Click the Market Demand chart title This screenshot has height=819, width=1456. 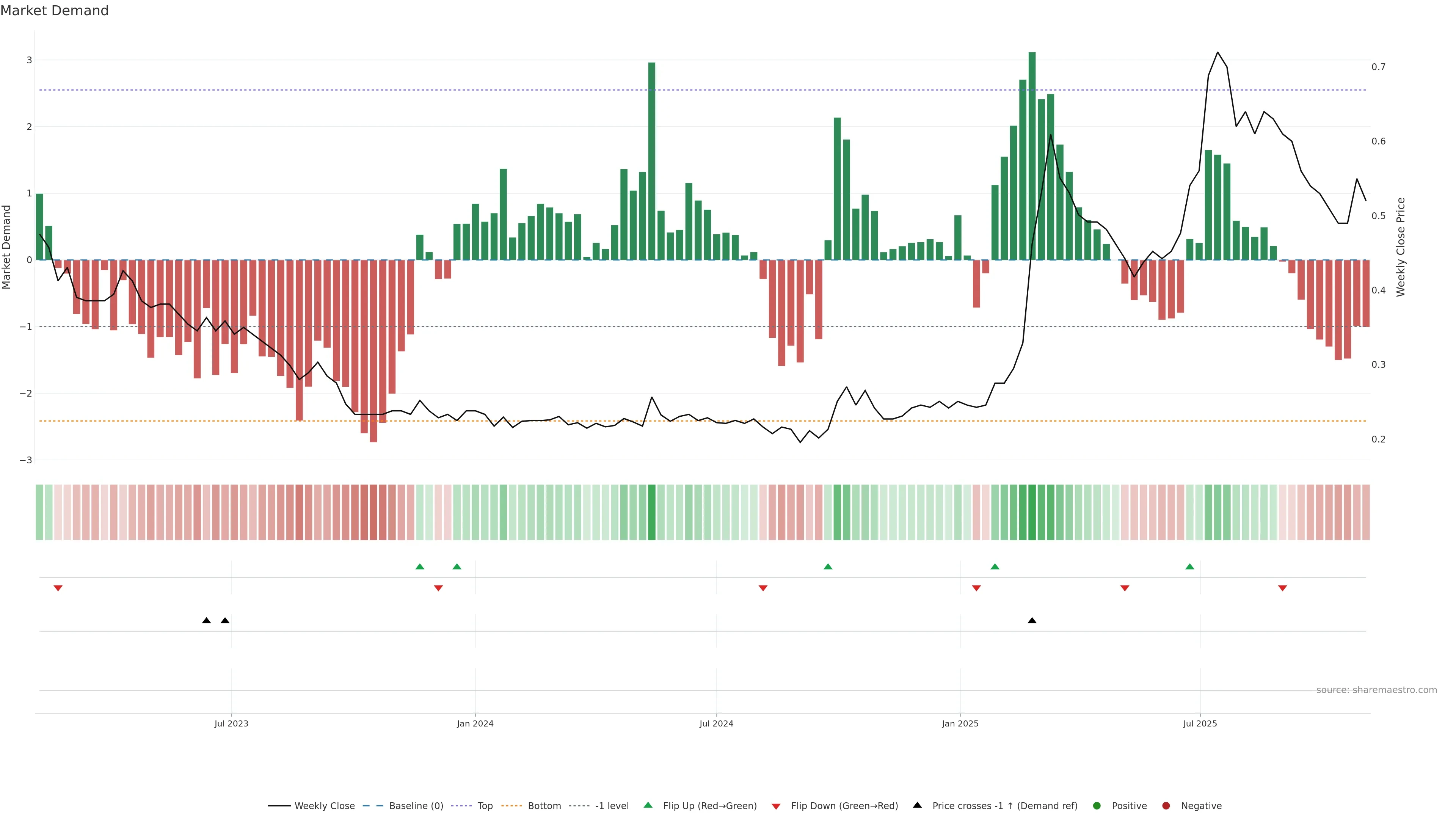pyautogui.click(x=54, y=11)
